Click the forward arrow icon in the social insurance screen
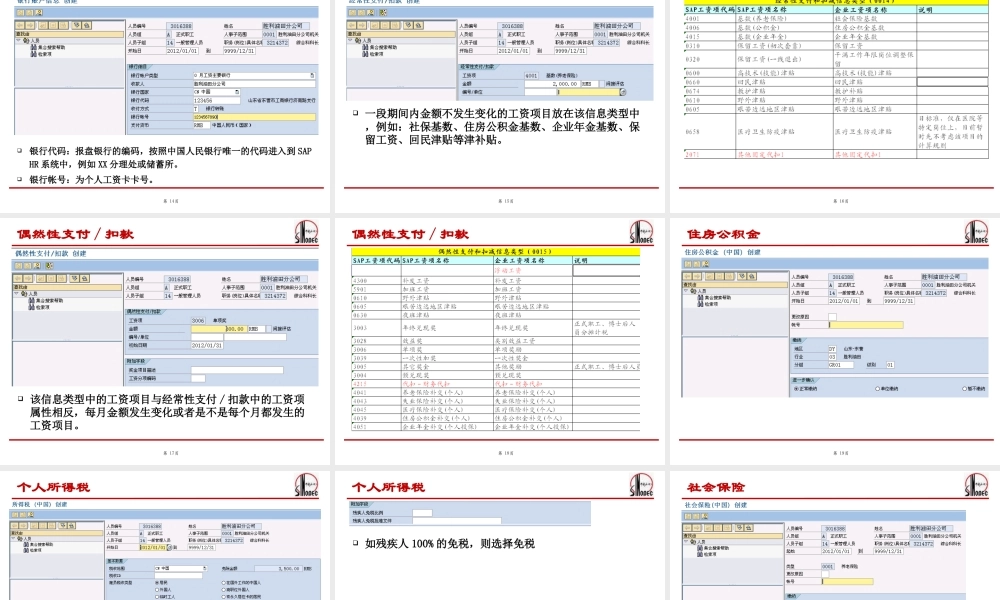The height and width of the screenshot is (600, 1000). (695, 528)
